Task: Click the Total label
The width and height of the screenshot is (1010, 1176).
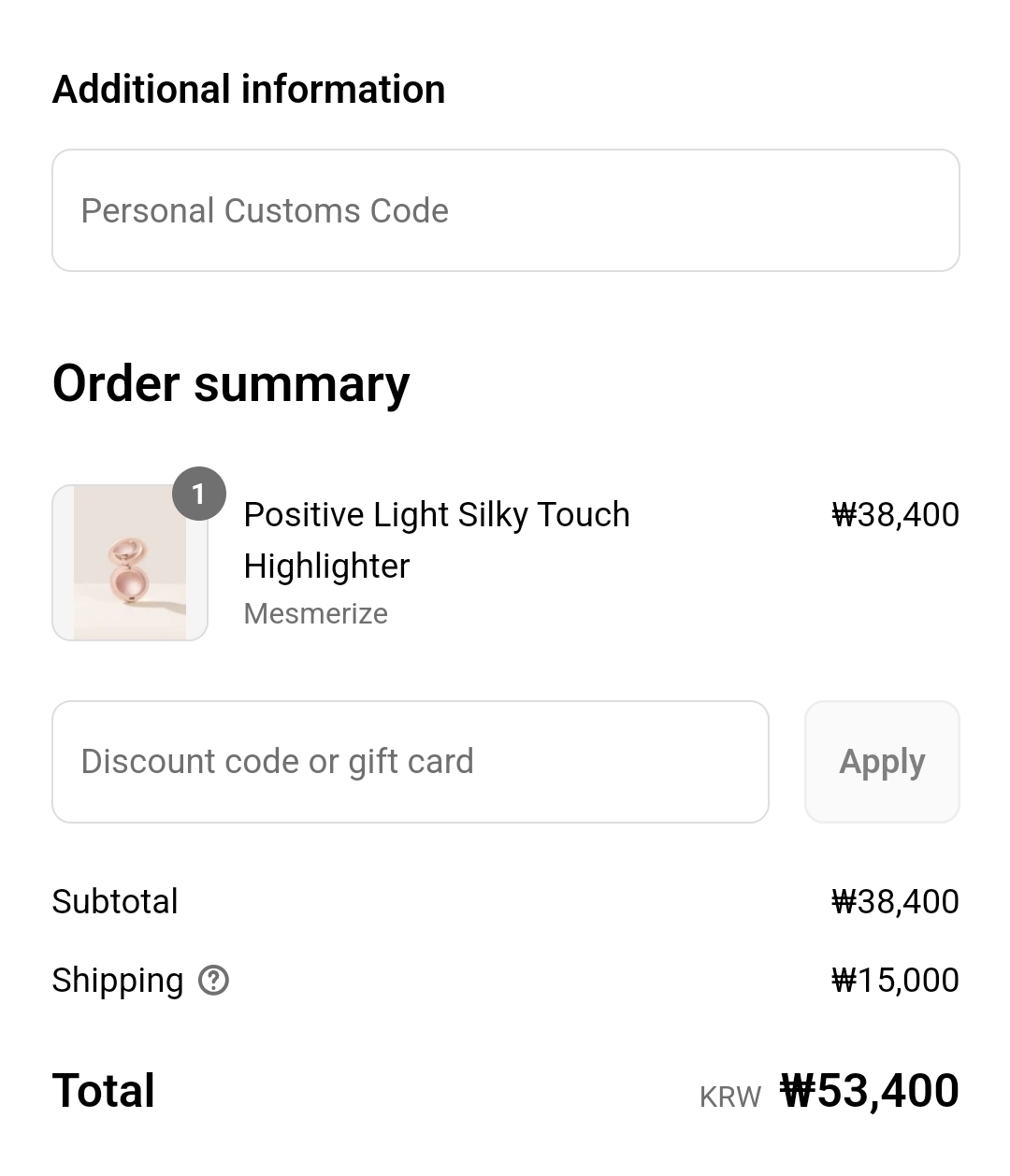Action: [104, 1091]
